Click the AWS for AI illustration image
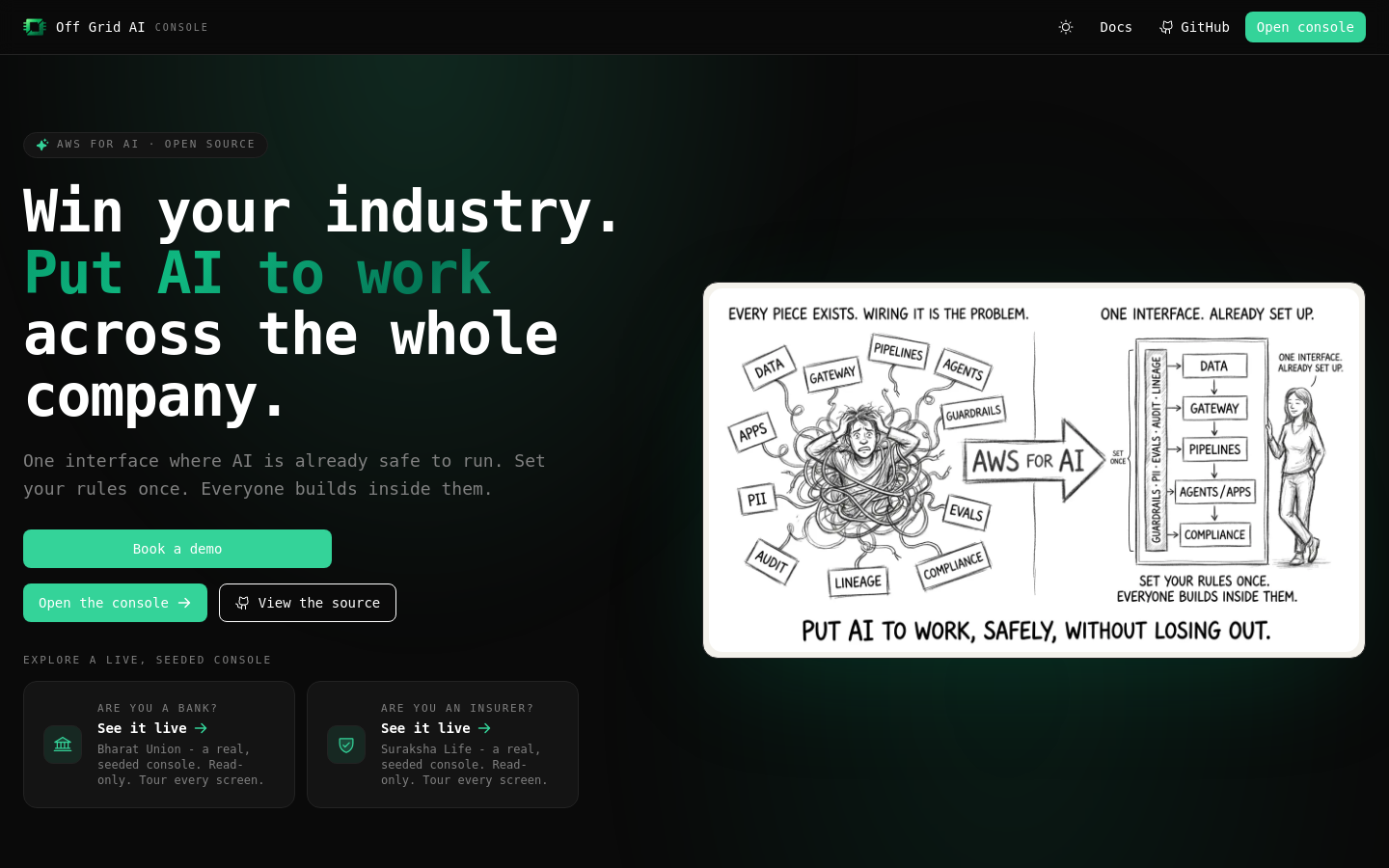 point(1034,470)
